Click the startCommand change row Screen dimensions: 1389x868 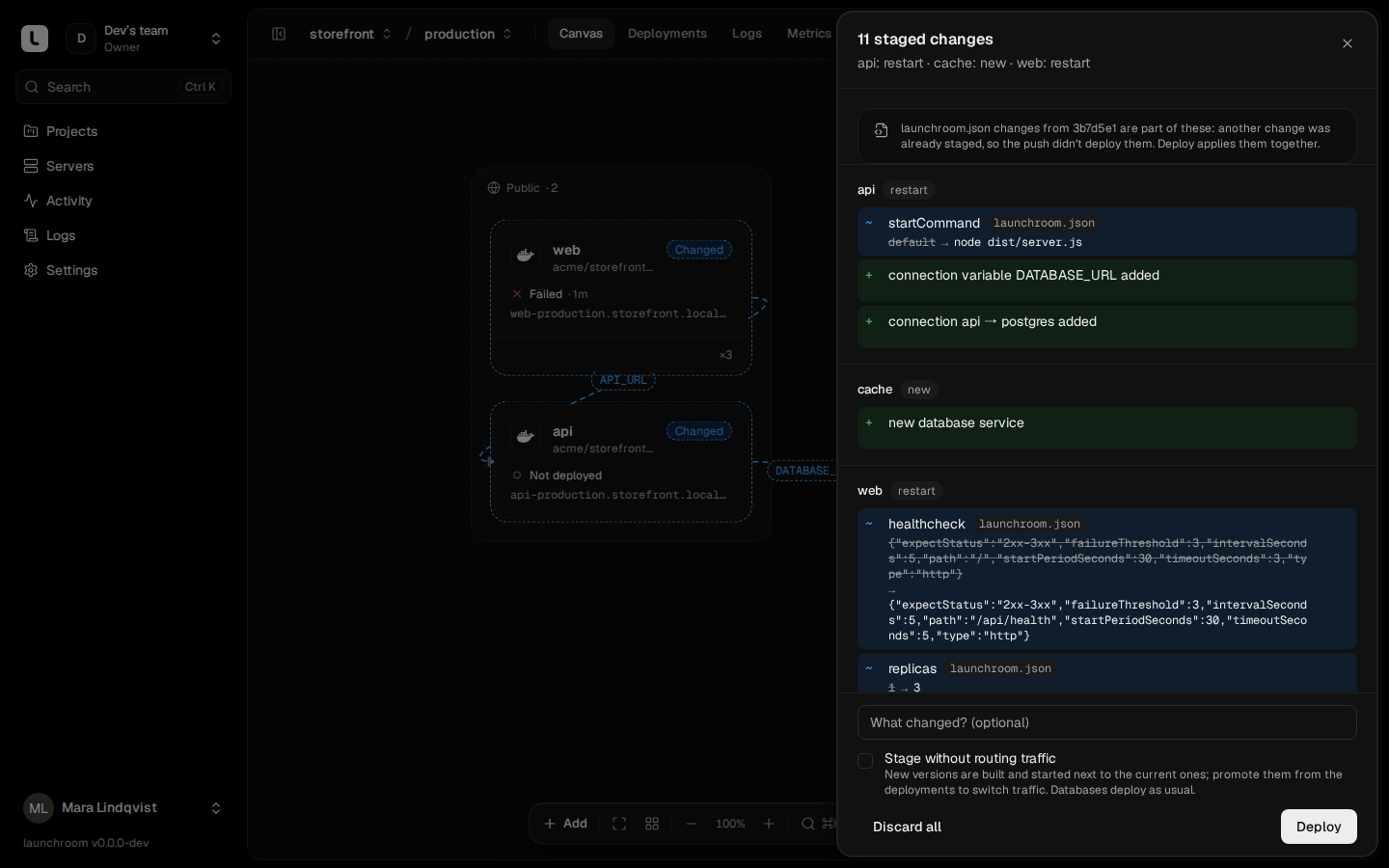[1107, 231]
